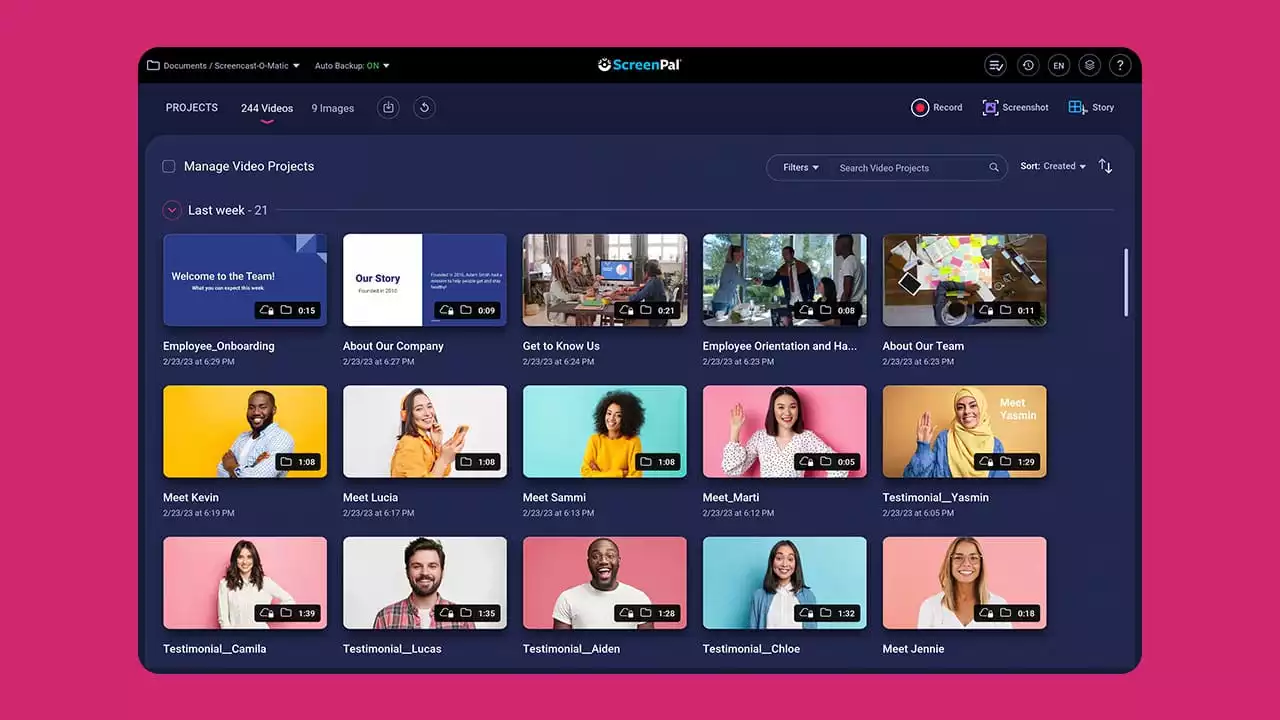Click the 1:29 duration label on Testimonial_Yasmin

[1027, 462]
